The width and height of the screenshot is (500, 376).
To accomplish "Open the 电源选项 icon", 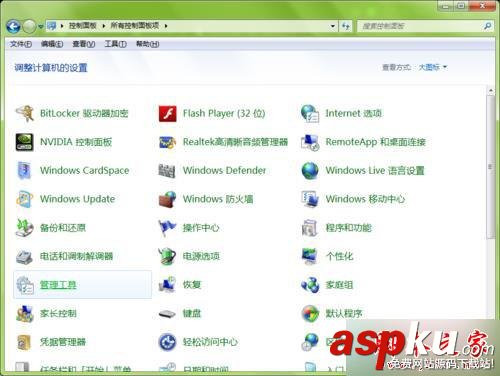I will tap(167, 256).
